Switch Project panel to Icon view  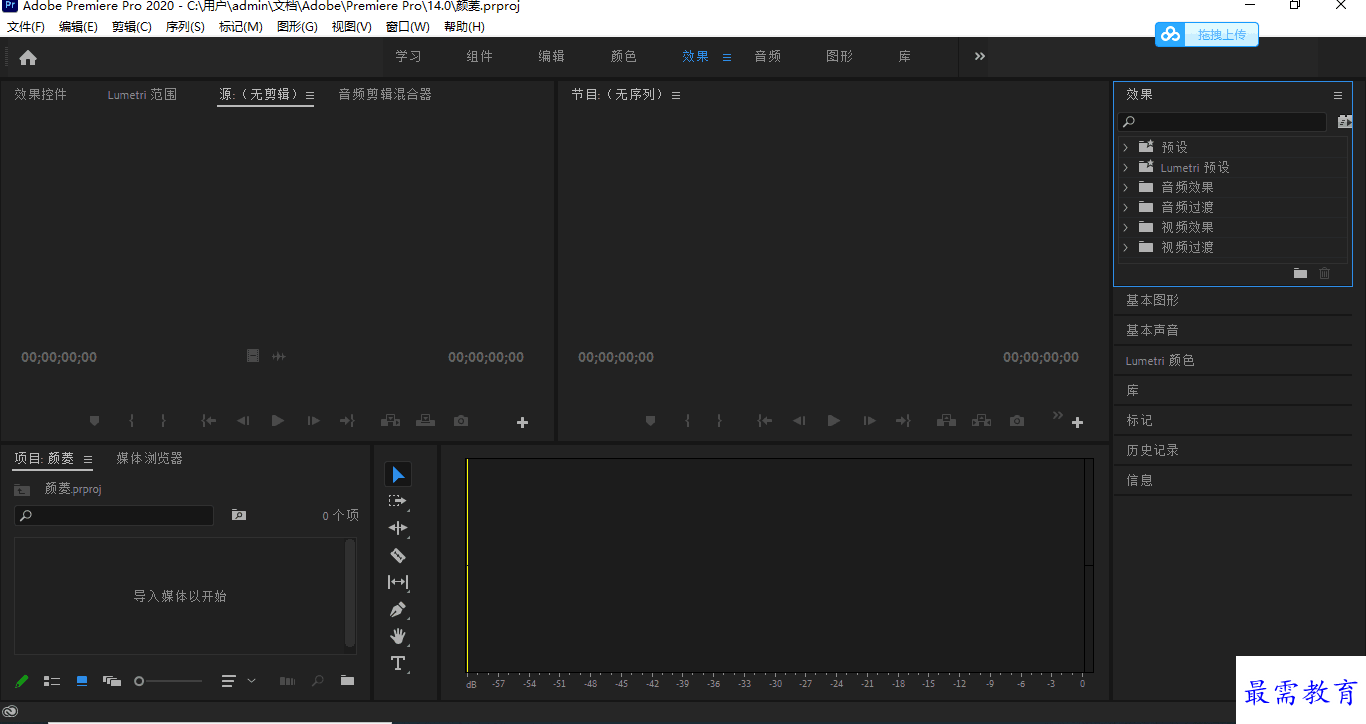point(82,681)
